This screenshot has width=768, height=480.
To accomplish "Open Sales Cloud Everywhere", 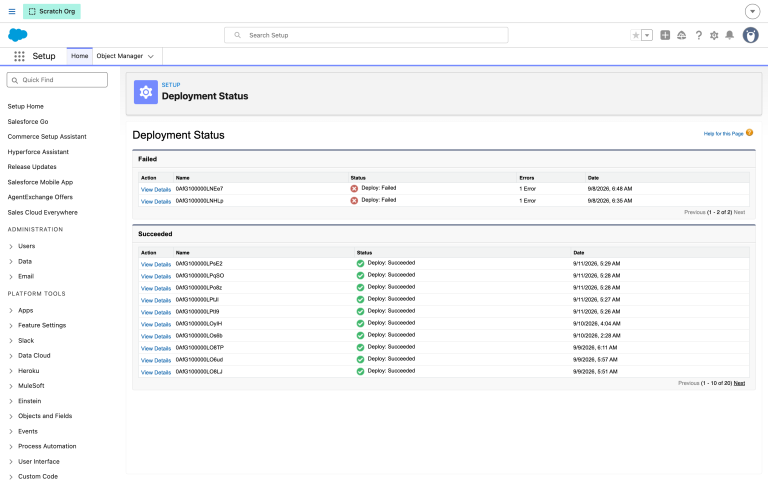I will click(43, 213).
